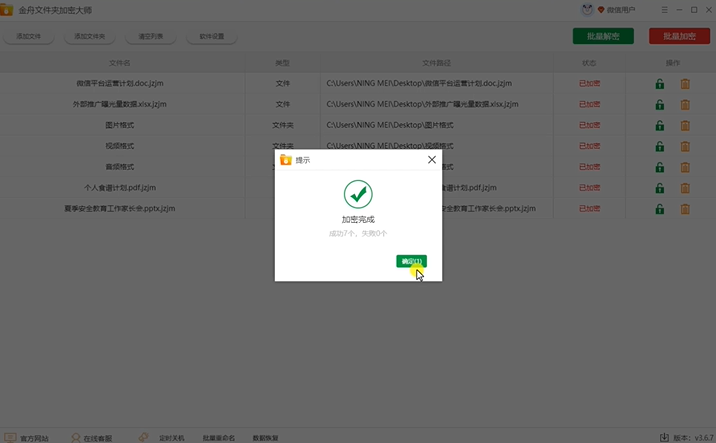Screen dimensions: 716x443
Task: Click the unlock icon for 视频格式 folder
Action: (x=659, y=146)
